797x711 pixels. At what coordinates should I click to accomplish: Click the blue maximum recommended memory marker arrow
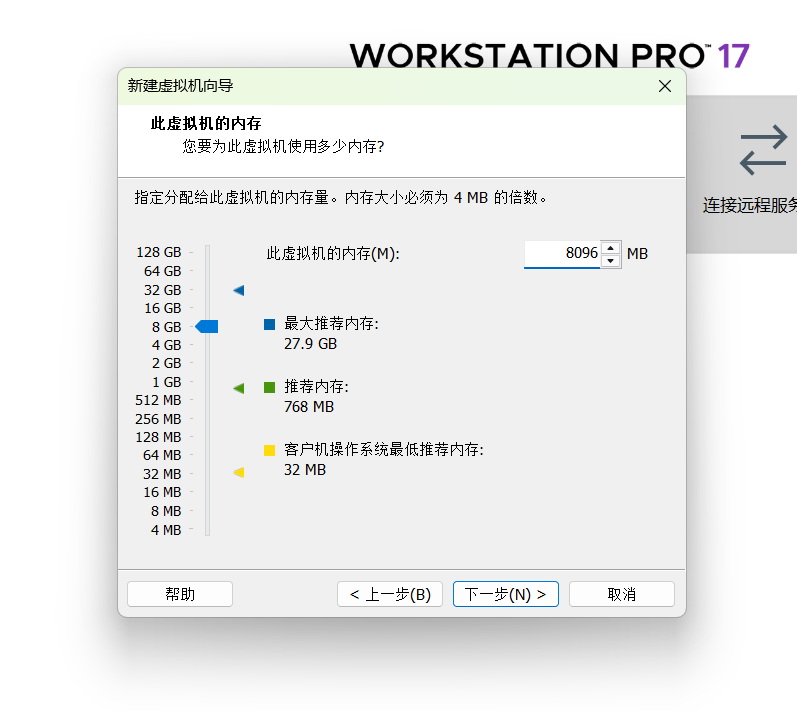tap(239, 290)
